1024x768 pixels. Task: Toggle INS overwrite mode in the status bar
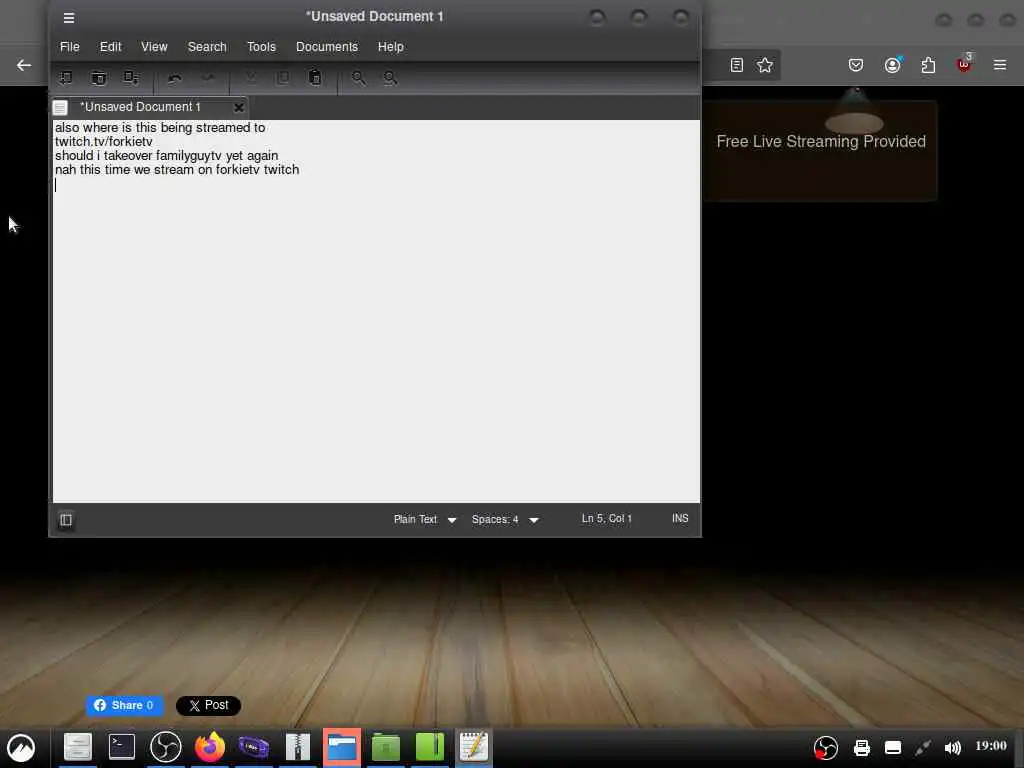(680, 519)
